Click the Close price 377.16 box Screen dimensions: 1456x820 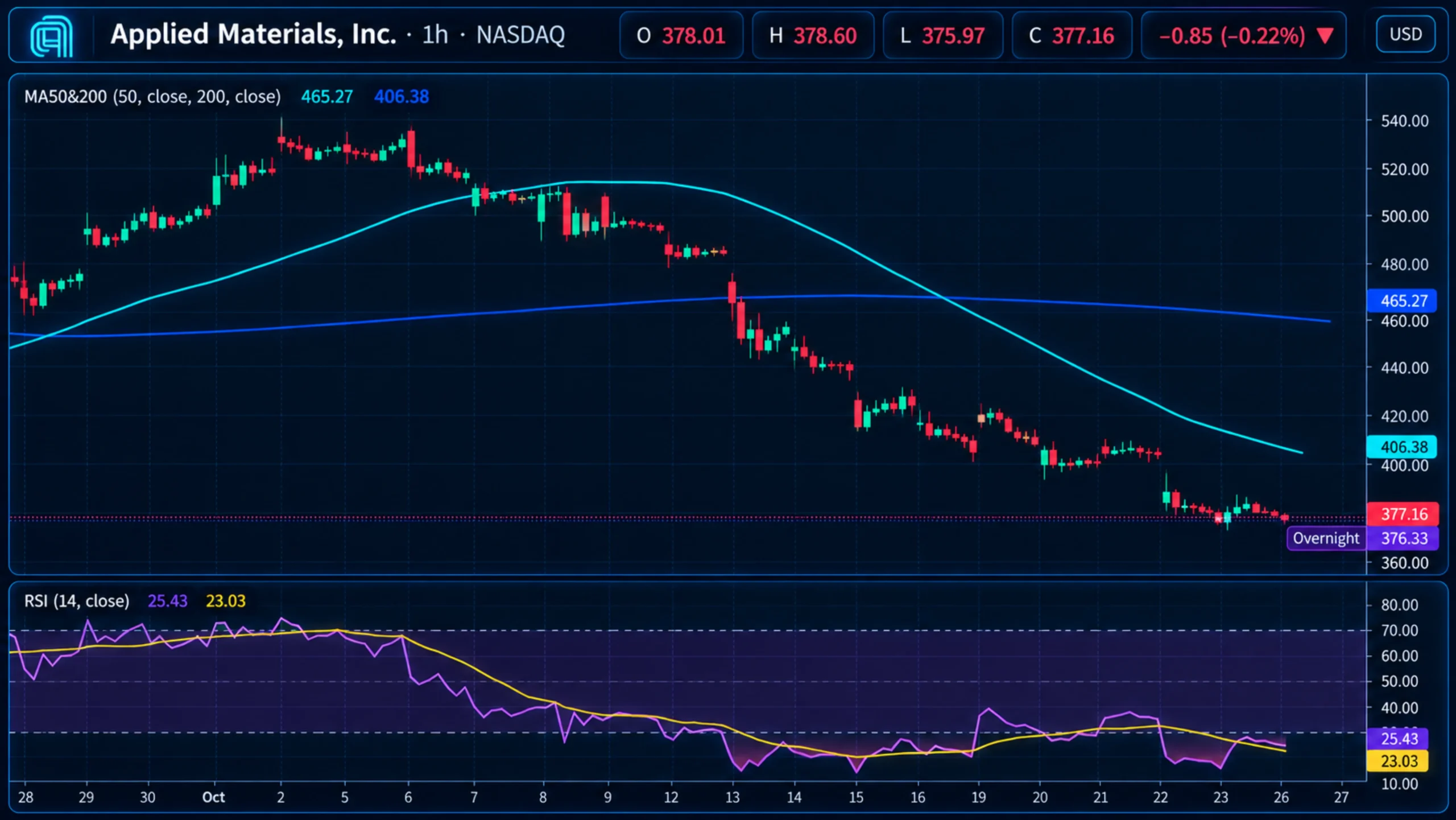pyautogui.click(x=1072, y=35)
